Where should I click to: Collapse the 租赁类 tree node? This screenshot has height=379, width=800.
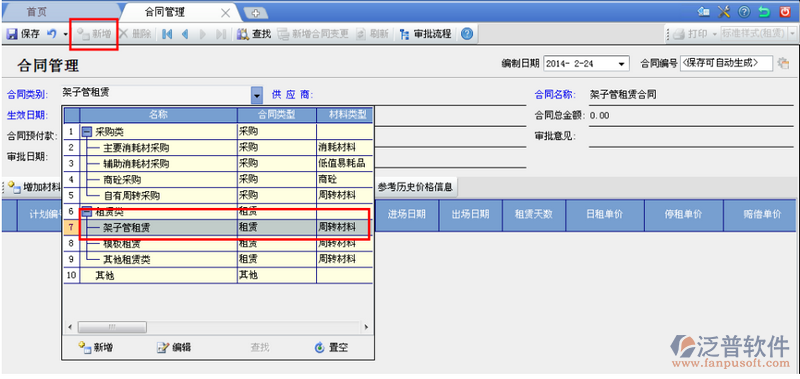[87, 211]
